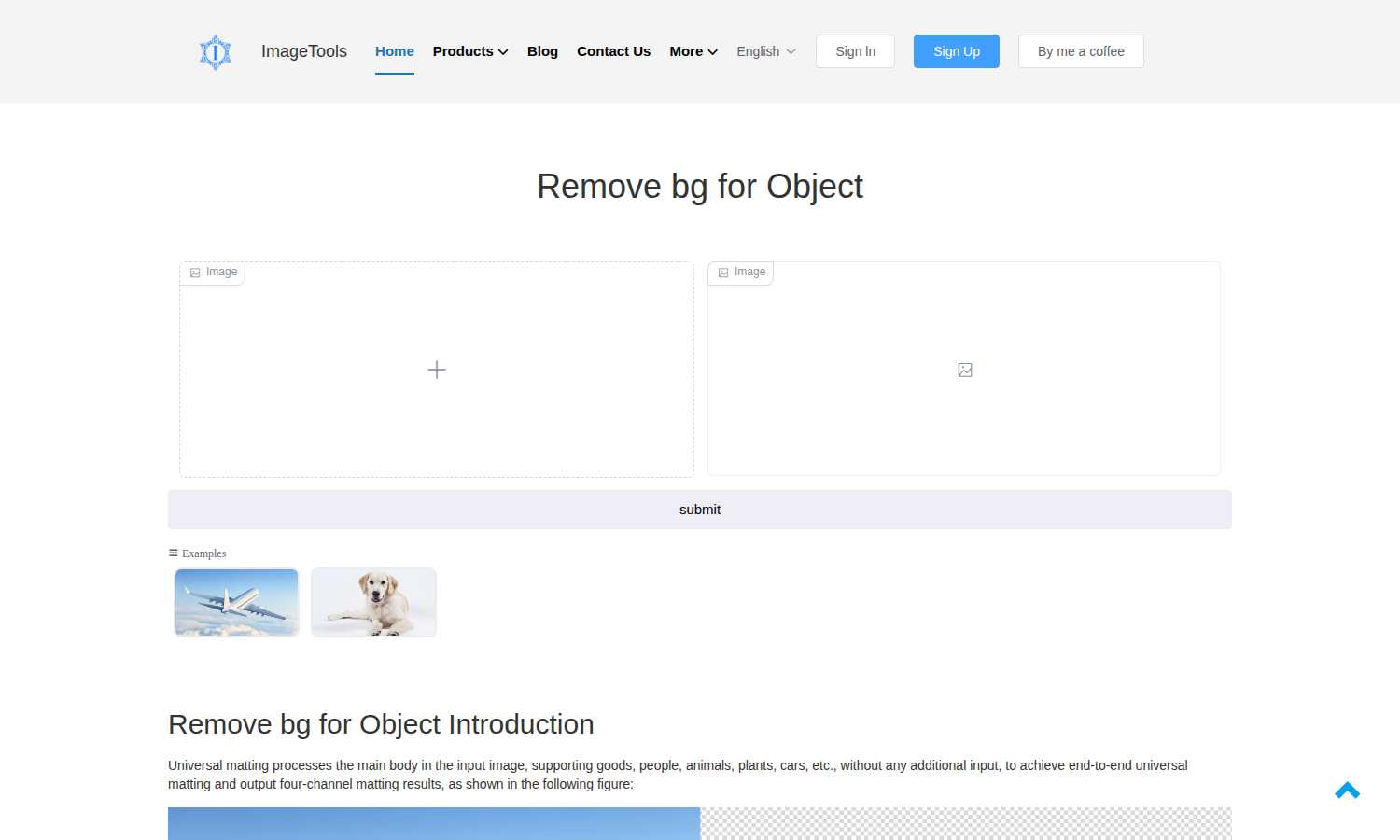Click the output image placeholder icon
The height and width of the screenshot is (840, 1400).
[x=965, y=370]
